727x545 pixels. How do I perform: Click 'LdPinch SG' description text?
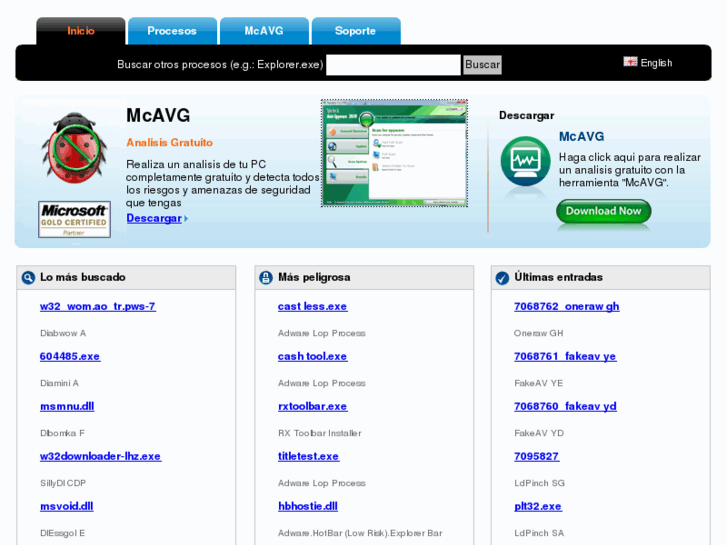pyautogui.click(x=540, y=483)
